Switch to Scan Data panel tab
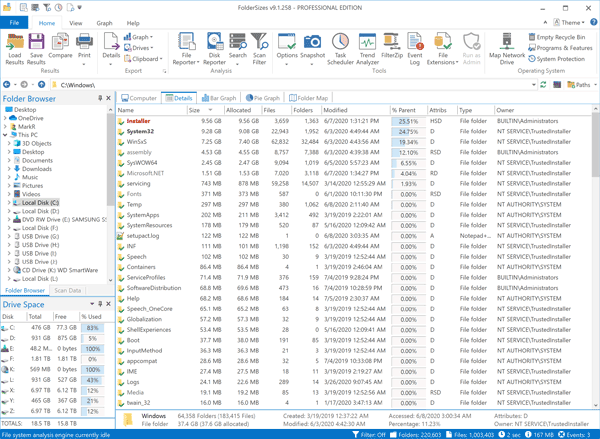The width and height of the screenshot is (600, 439). pos(68,290)
